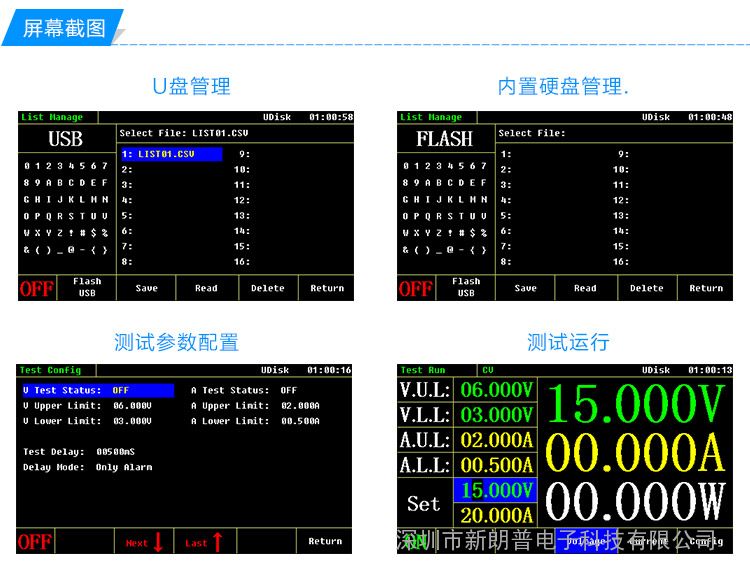Click the large FLASH label

pyautogui.click(x=444, y=139)
